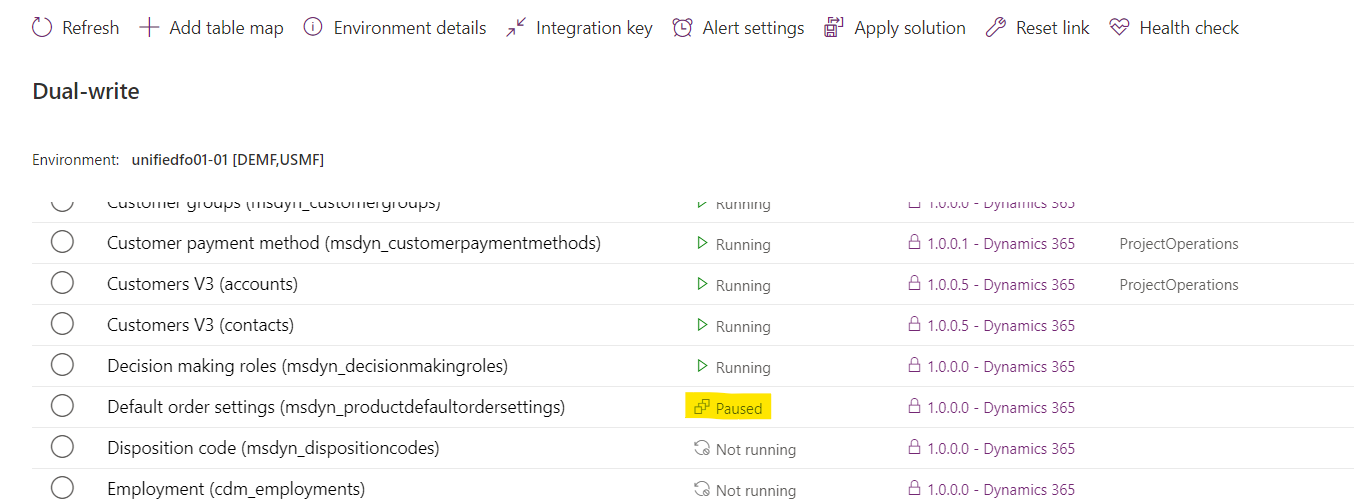Click environment name unifiedfo01-01 [DEMF,USMF]
Image resolution: width=1354 pixels, height=502 pixels.
point(228,160)
